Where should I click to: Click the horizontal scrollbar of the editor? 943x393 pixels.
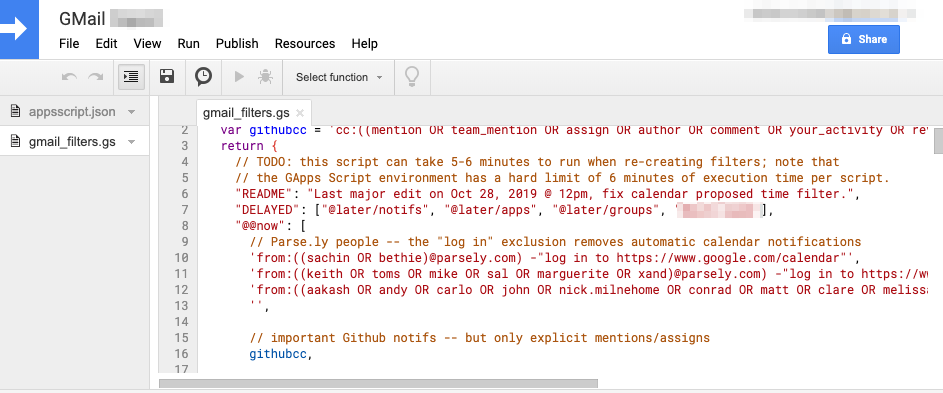(x=378, y=383)
